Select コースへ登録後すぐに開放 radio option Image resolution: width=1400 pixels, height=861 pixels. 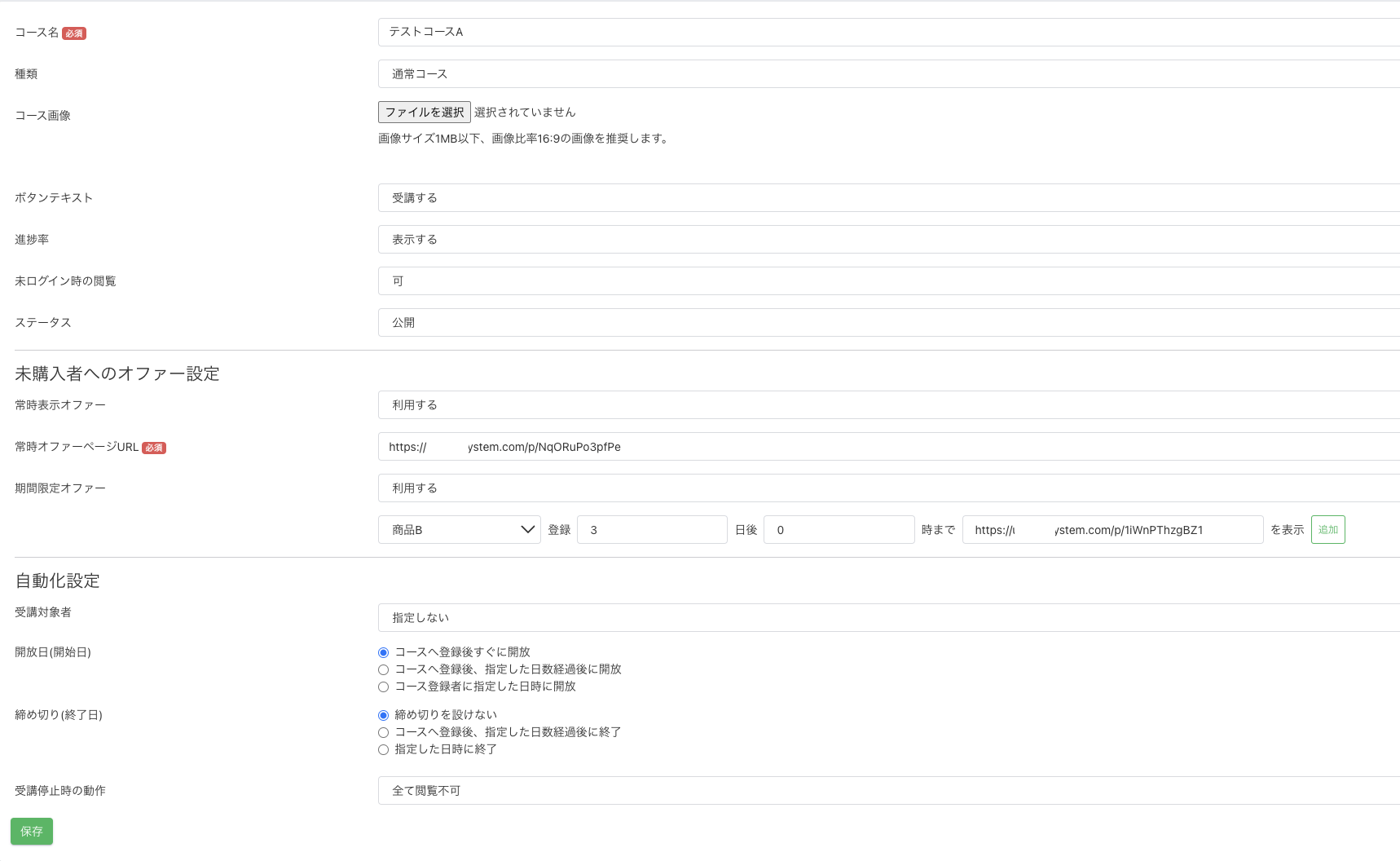point(383,652)
